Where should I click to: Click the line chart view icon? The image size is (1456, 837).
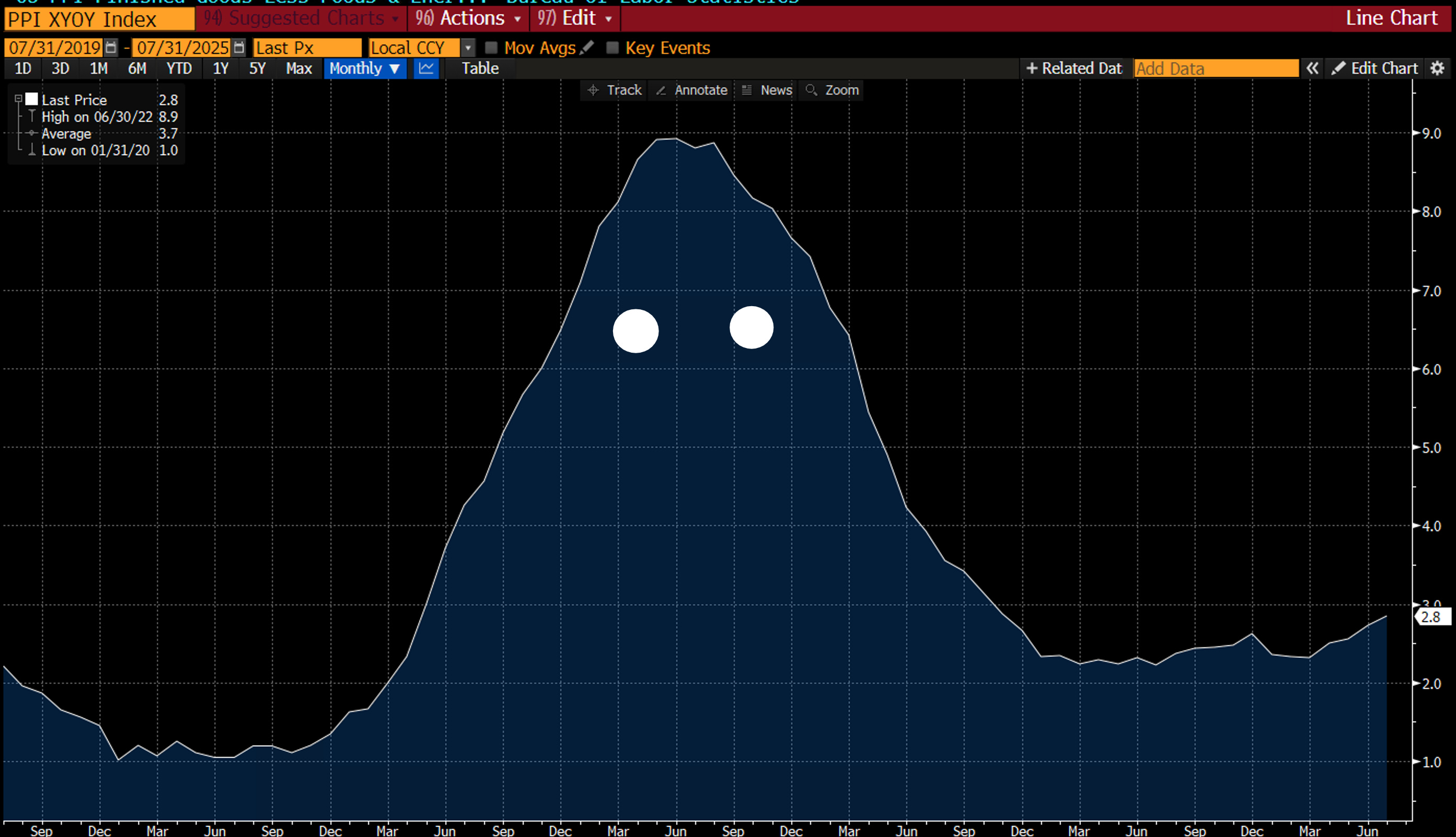point(426,68)
